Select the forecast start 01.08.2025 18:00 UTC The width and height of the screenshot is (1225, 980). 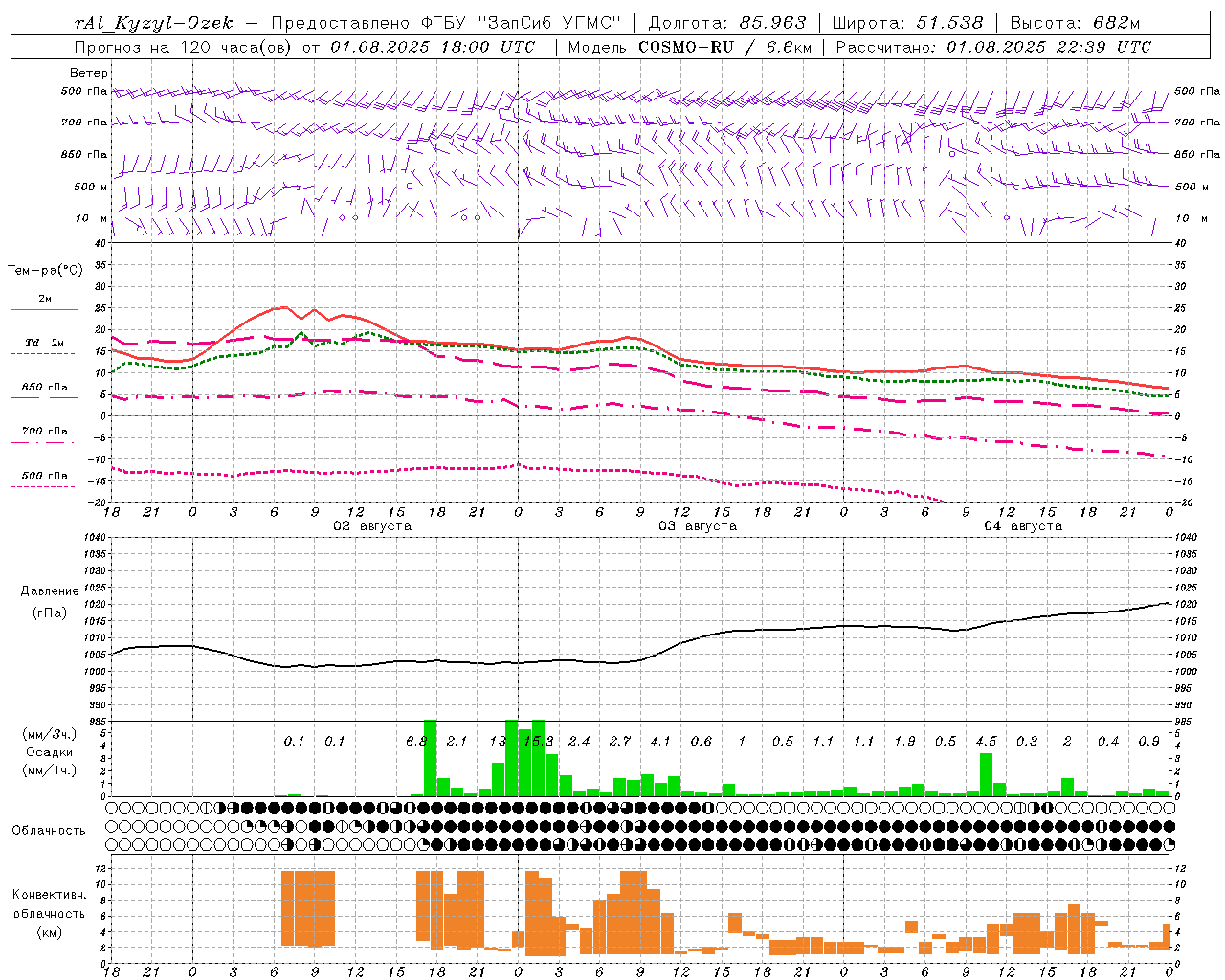point(433,47)
